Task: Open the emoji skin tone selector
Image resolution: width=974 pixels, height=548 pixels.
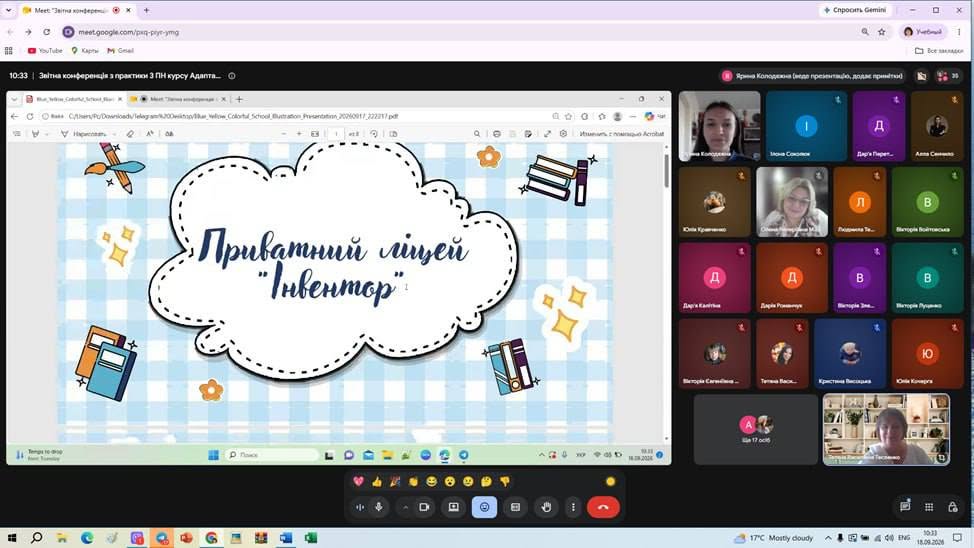Action: tap(611, 482)
